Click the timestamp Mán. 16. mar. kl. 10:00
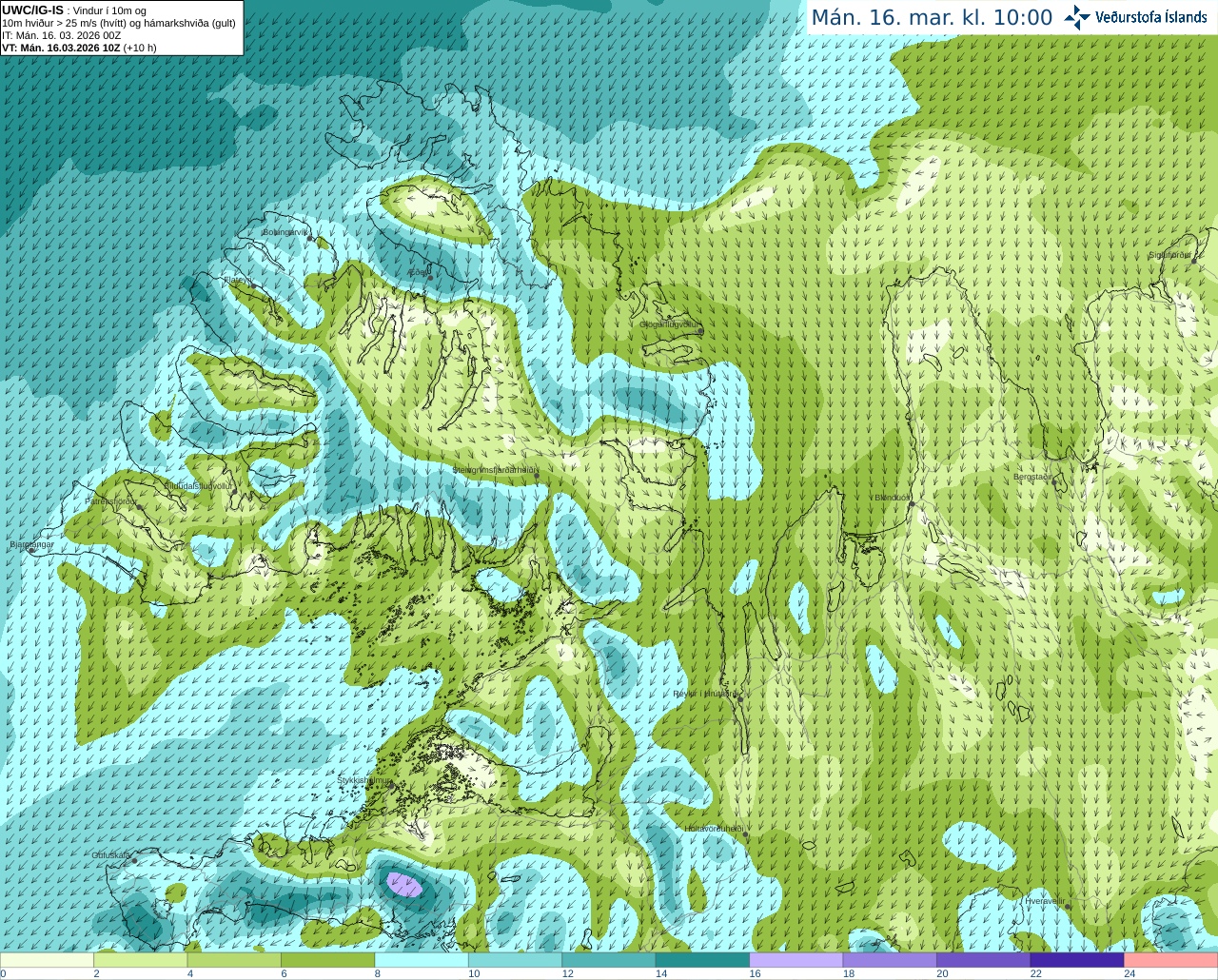The width and height of the screenshot is (1218, 980). point(932,18)
